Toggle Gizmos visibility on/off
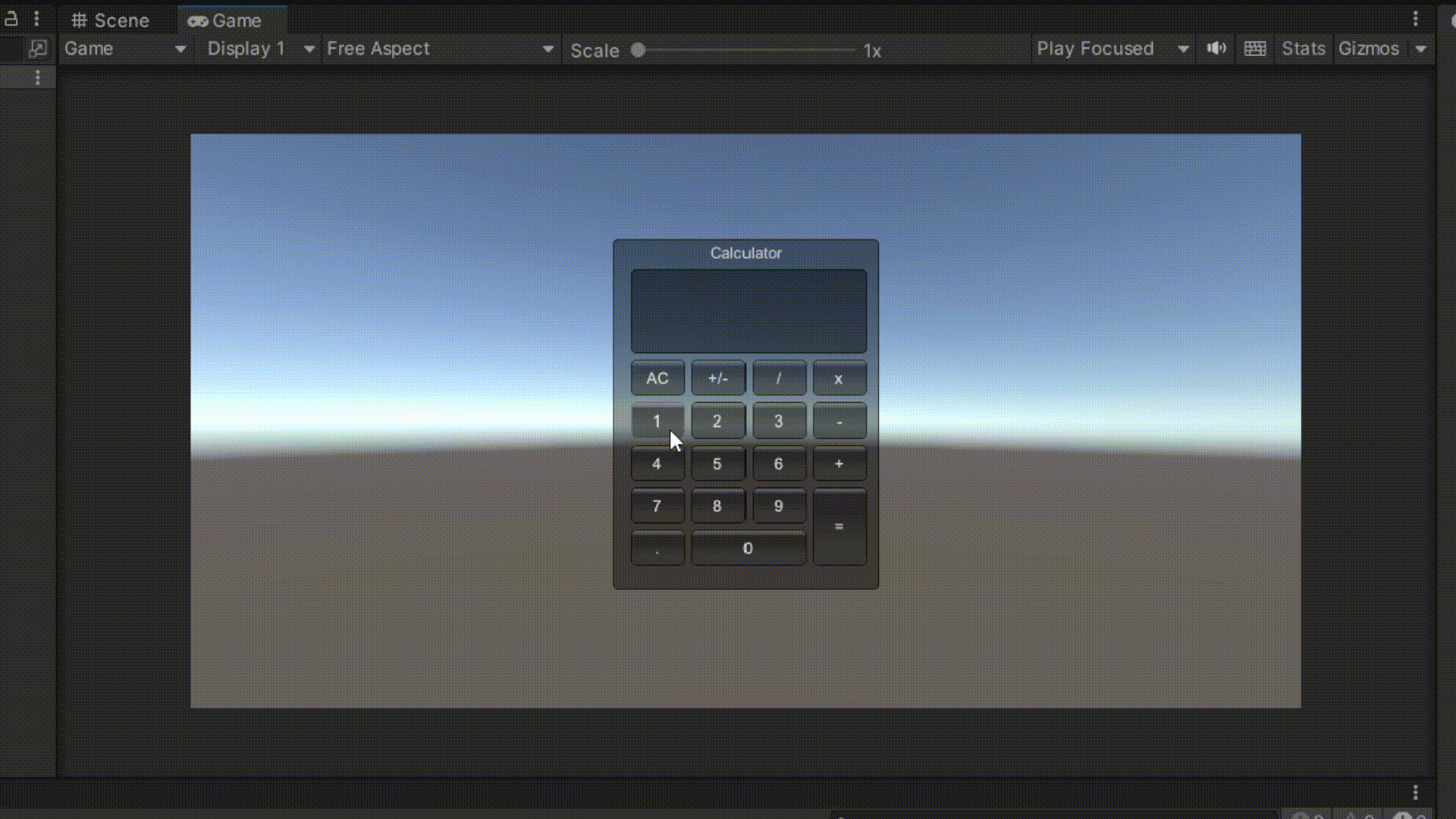Viewport: 1456px width, 819px height. click(1369, 48)
